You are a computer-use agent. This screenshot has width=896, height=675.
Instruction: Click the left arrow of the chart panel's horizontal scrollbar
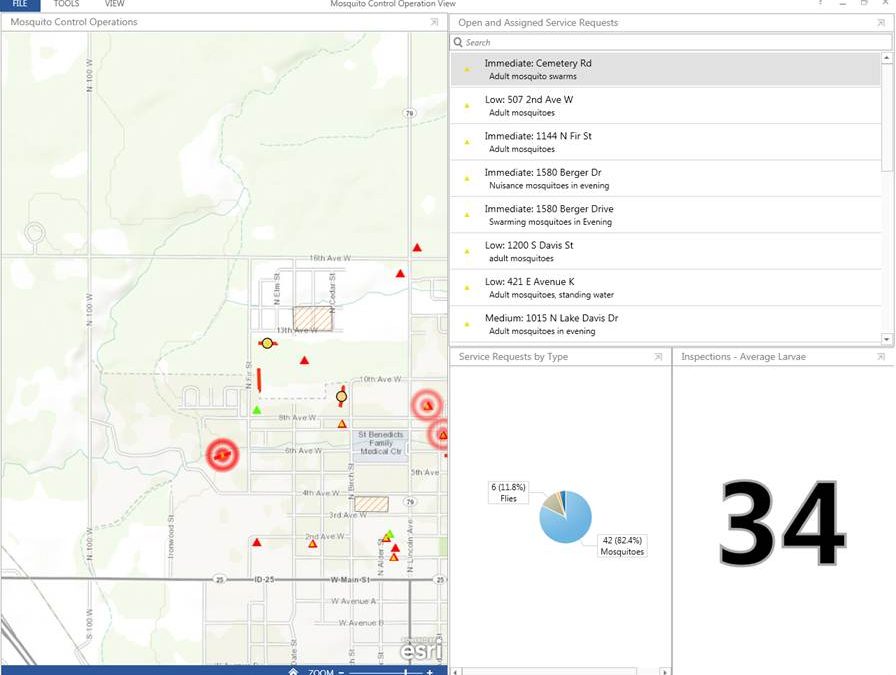pos(455,672)
